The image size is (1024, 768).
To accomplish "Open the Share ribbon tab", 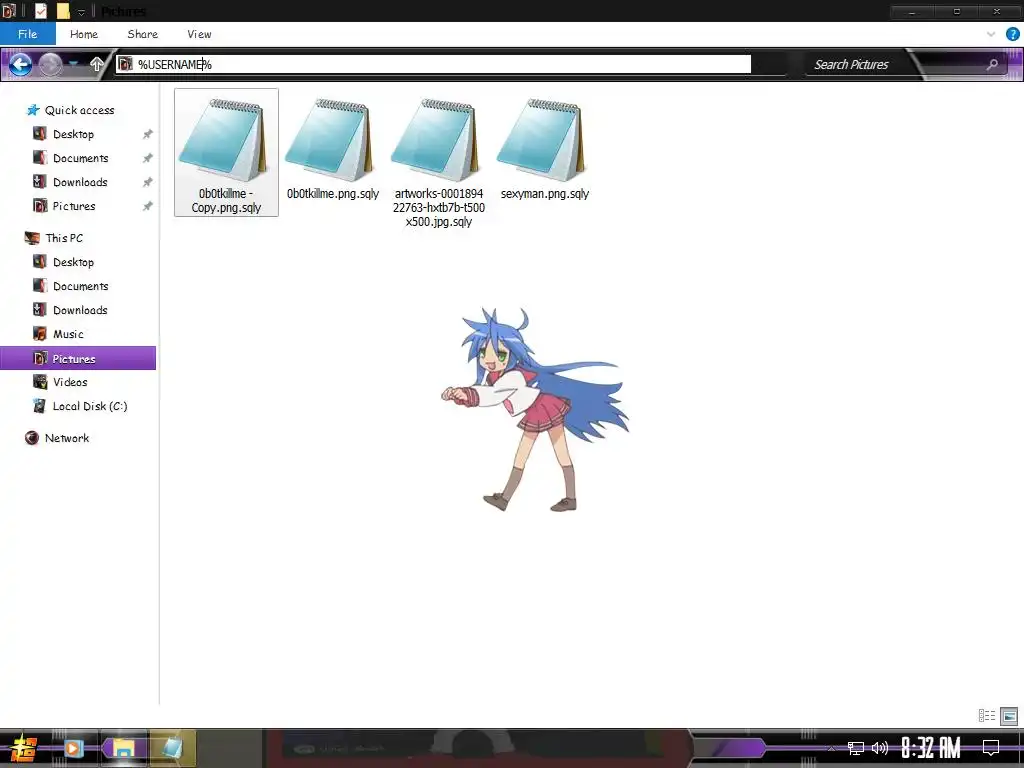I will click(x=142, y=34).
